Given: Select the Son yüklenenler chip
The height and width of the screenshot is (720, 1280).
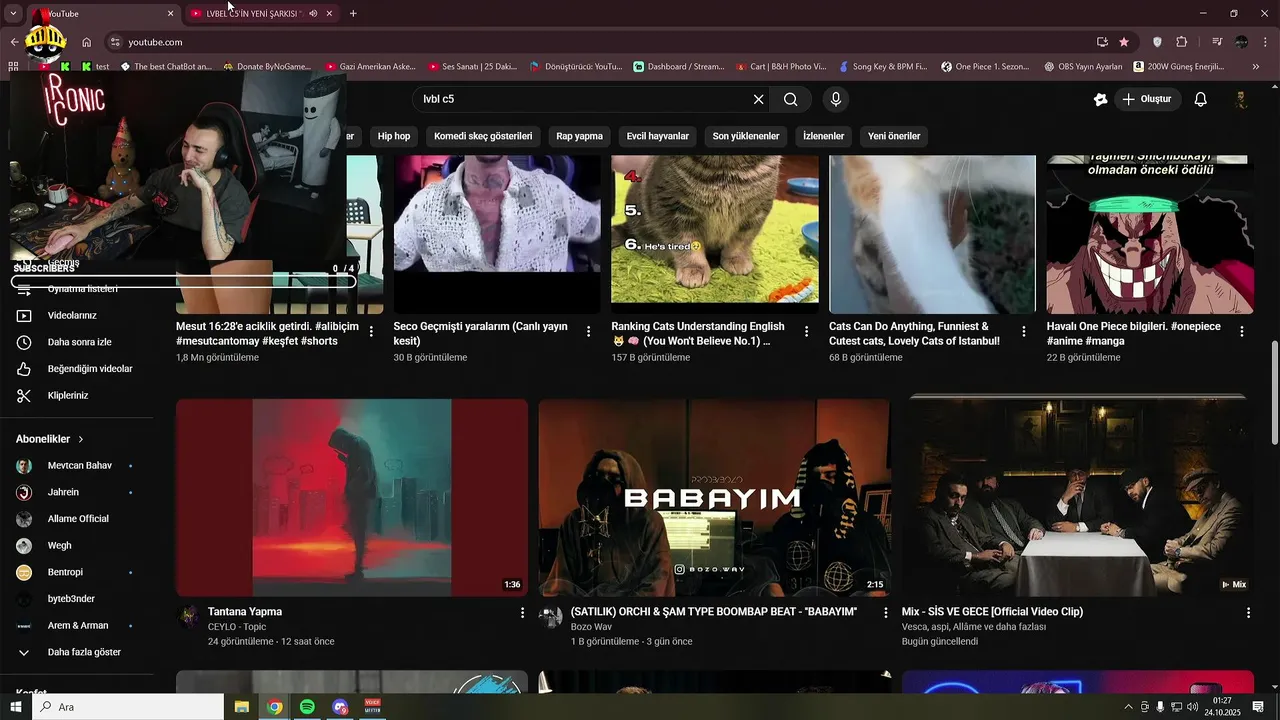Looking at the screenshot, I should tap(746, 136).
